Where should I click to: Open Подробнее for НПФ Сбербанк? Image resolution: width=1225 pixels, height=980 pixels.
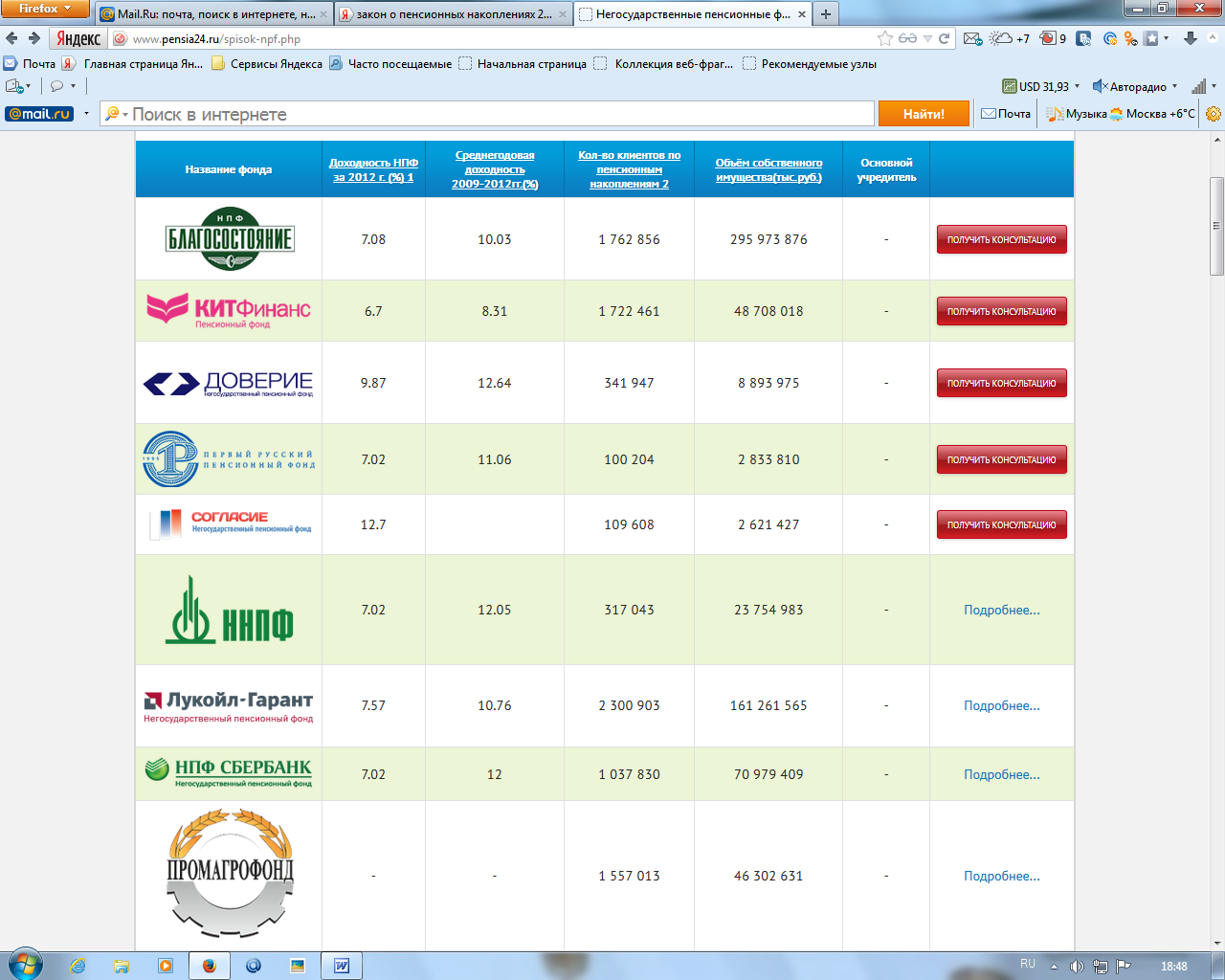[x=1001, y=774]
